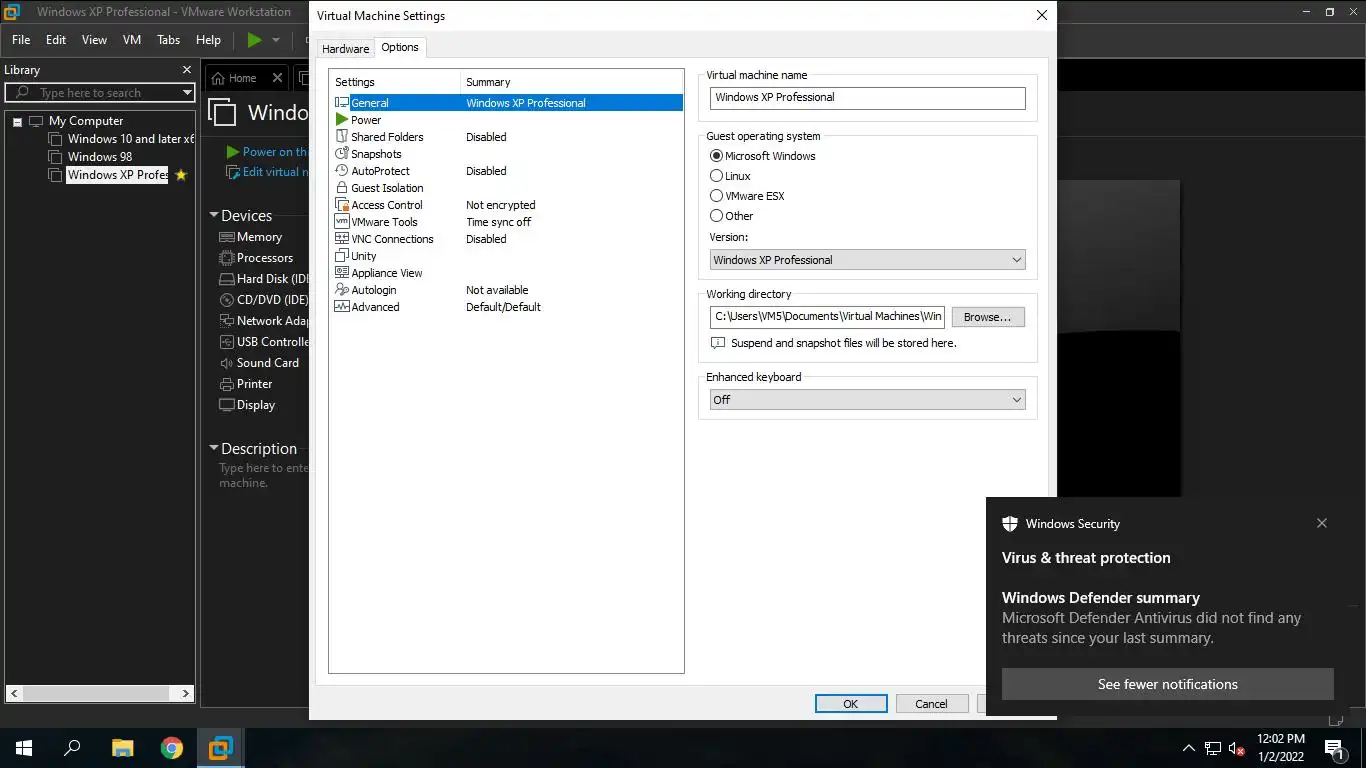Collapse the Devices section
Image resolution: width=1366 pixels, height=768 pixels.
click(x=213, y=216)
